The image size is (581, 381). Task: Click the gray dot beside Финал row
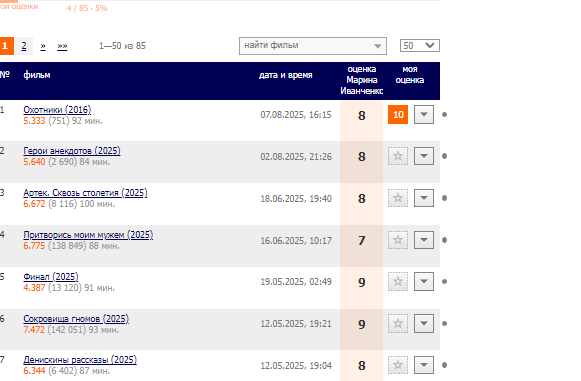pos(445,282)
